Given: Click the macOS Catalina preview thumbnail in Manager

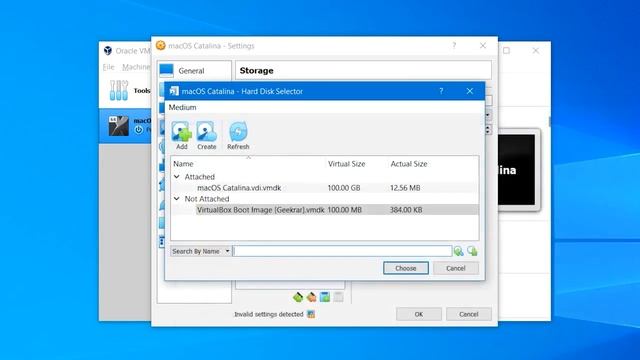Looking at the screenshot, I should click(517, 170).
